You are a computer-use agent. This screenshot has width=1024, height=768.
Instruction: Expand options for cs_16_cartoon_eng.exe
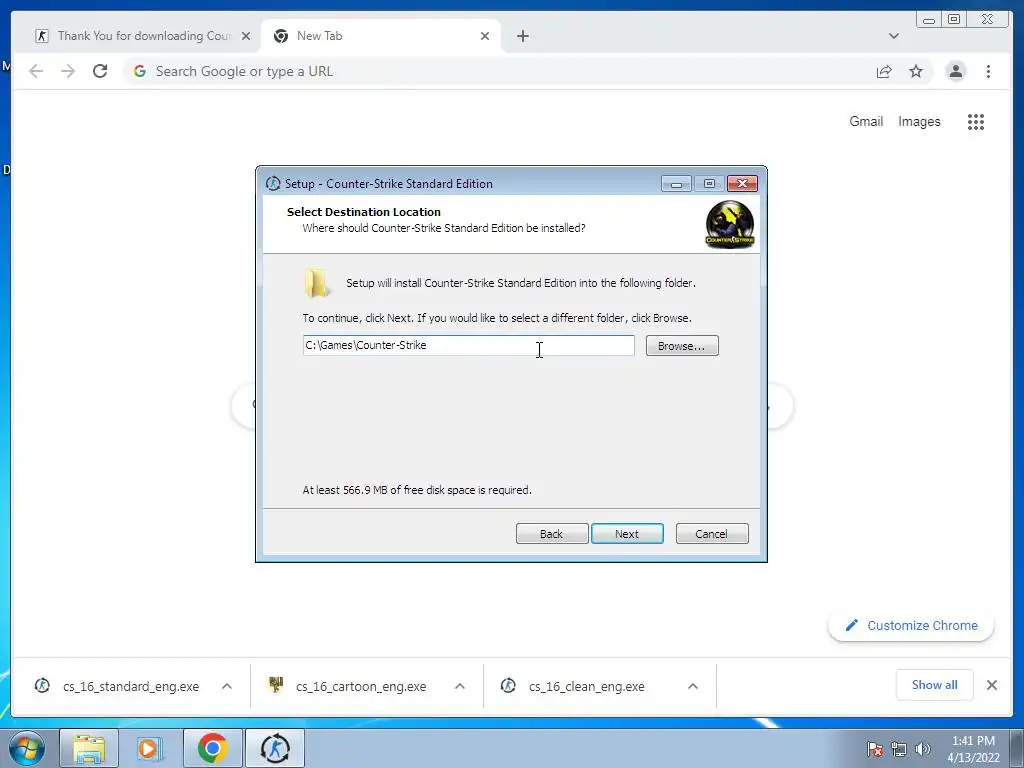(460, 686)
